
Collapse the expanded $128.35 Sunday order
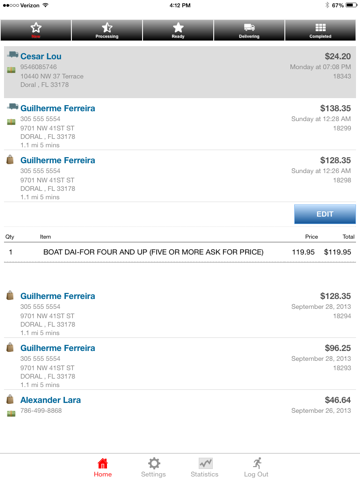coord(180,176)
